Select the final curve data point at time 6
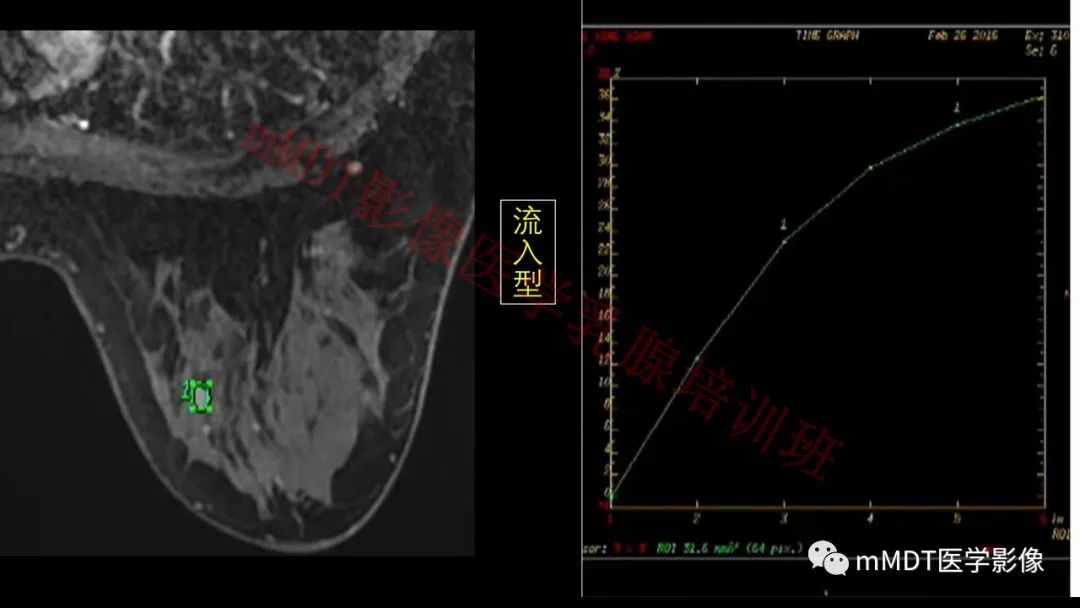 [1041, 98]
